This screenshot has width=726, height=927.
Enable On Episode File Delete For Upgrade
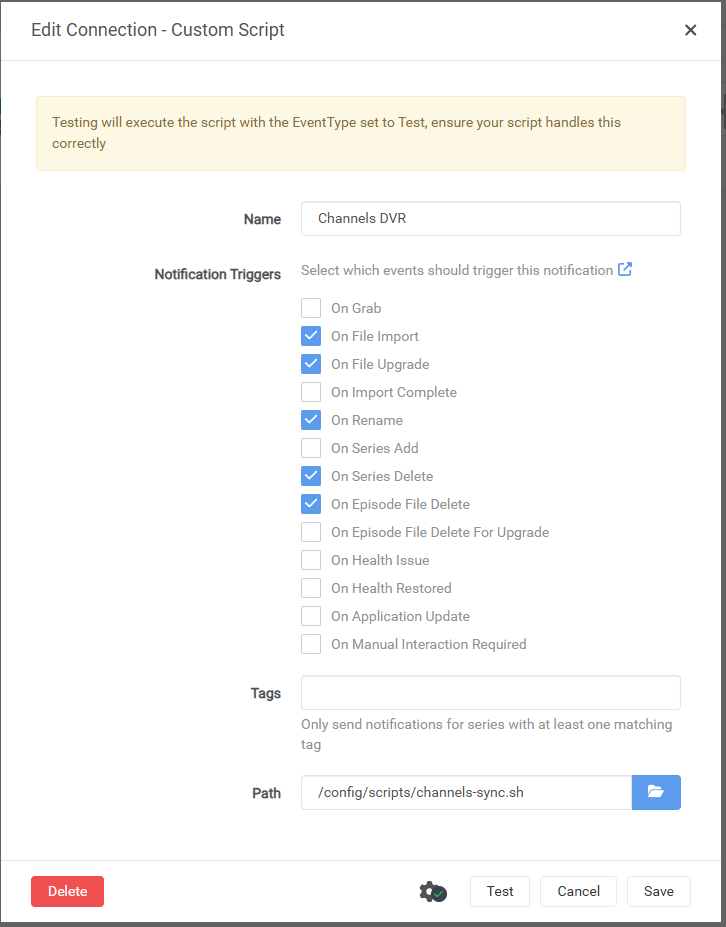pyautogui.click(x=311, y=532)
